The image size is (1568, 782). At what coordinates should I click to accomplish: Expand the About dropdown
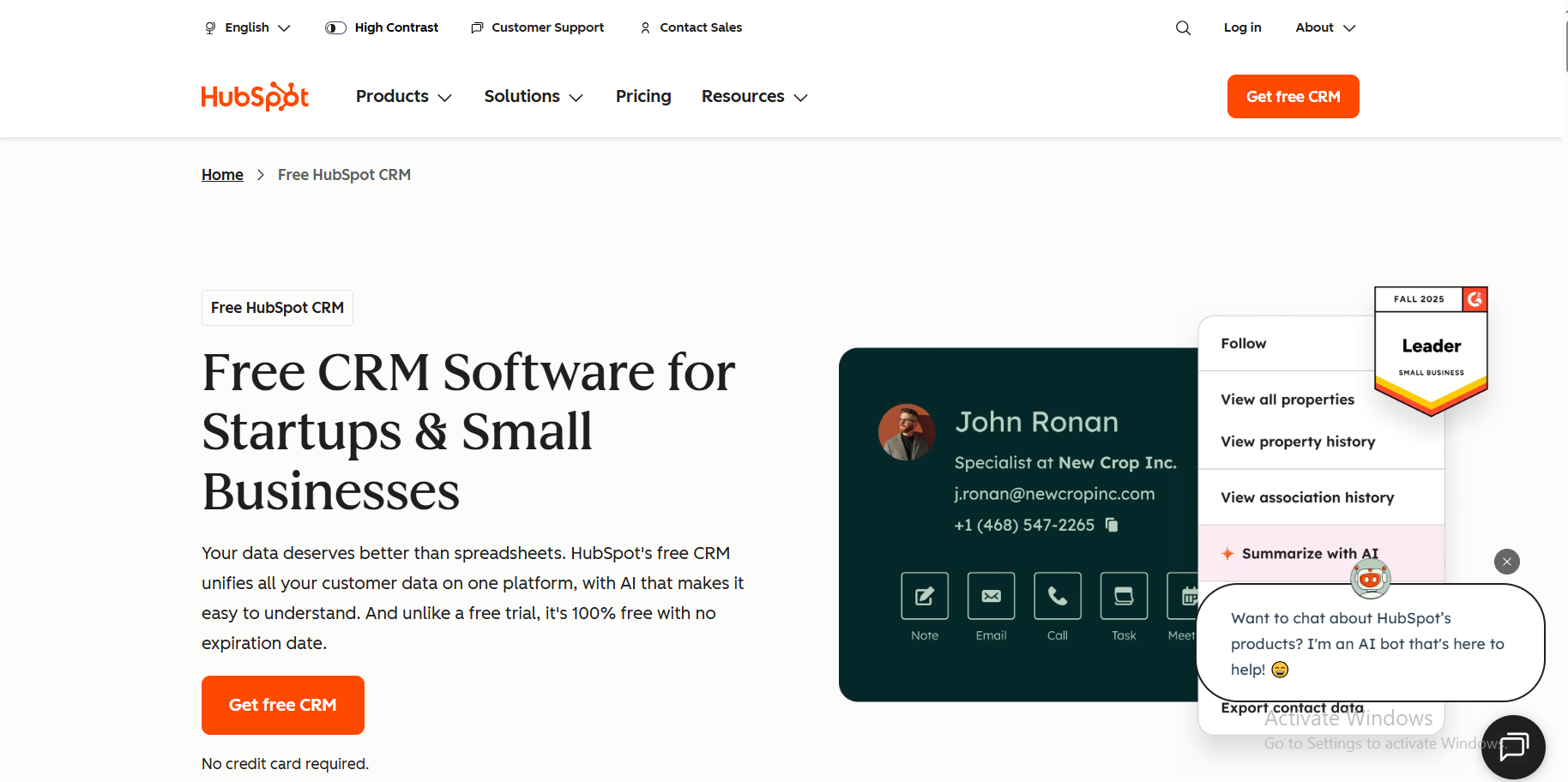1324,27
